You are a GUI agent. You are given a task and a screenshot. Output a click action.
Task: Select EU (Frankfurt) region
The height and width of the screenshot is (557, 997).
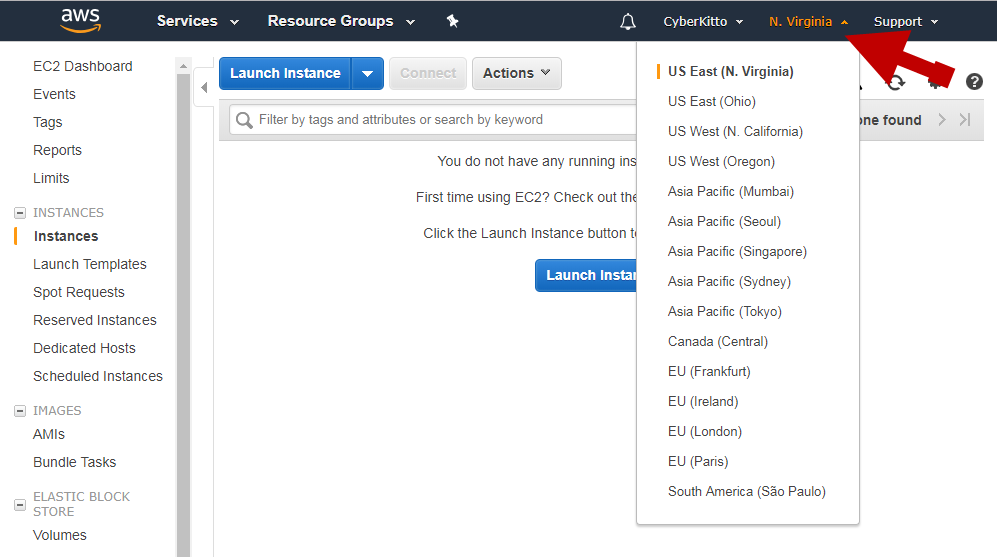click(x=709, y=371)
